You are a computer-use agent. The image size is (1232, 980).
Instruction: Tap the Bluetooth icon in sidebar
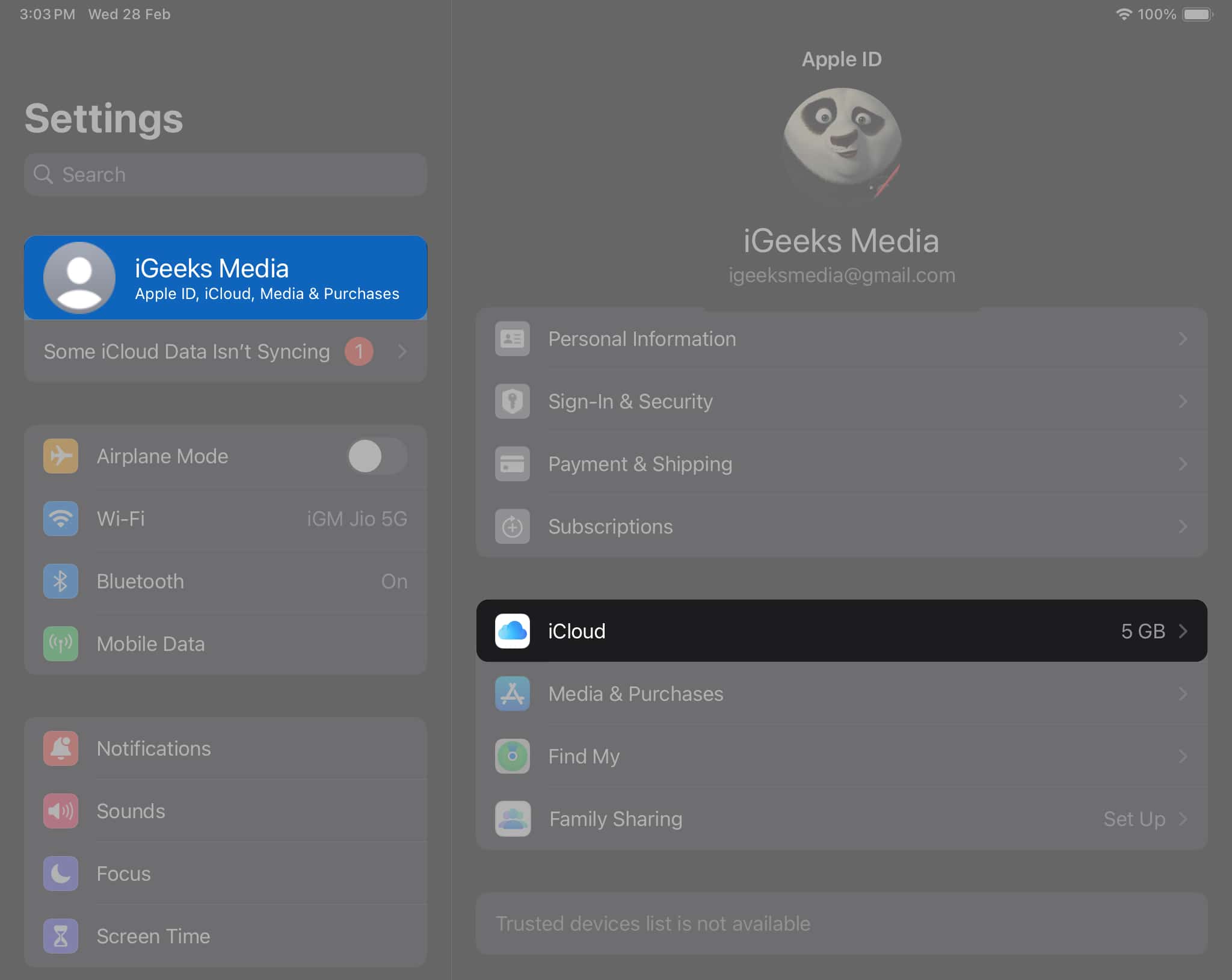[61, 581]
